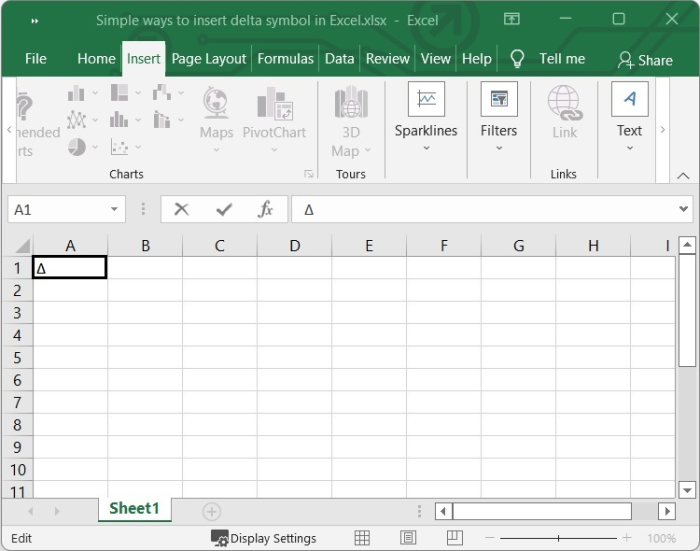This screenshot has height=551, width=700.
Task: Open the Charts dialog launcher
Action: 308,174
